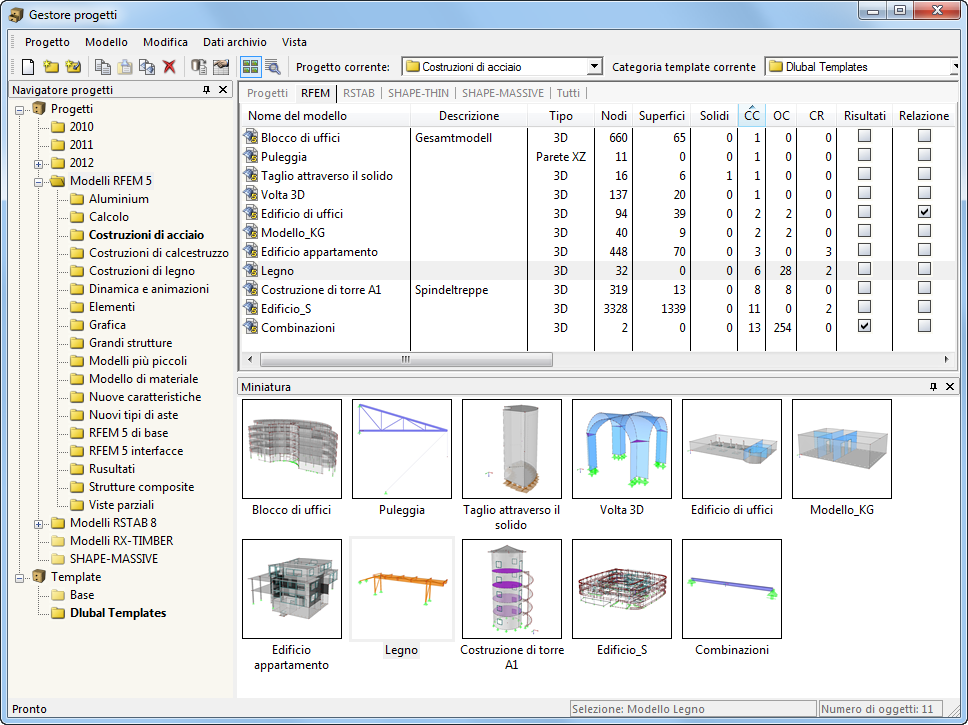Click the model icon beside Legno row

click(251, 270)
